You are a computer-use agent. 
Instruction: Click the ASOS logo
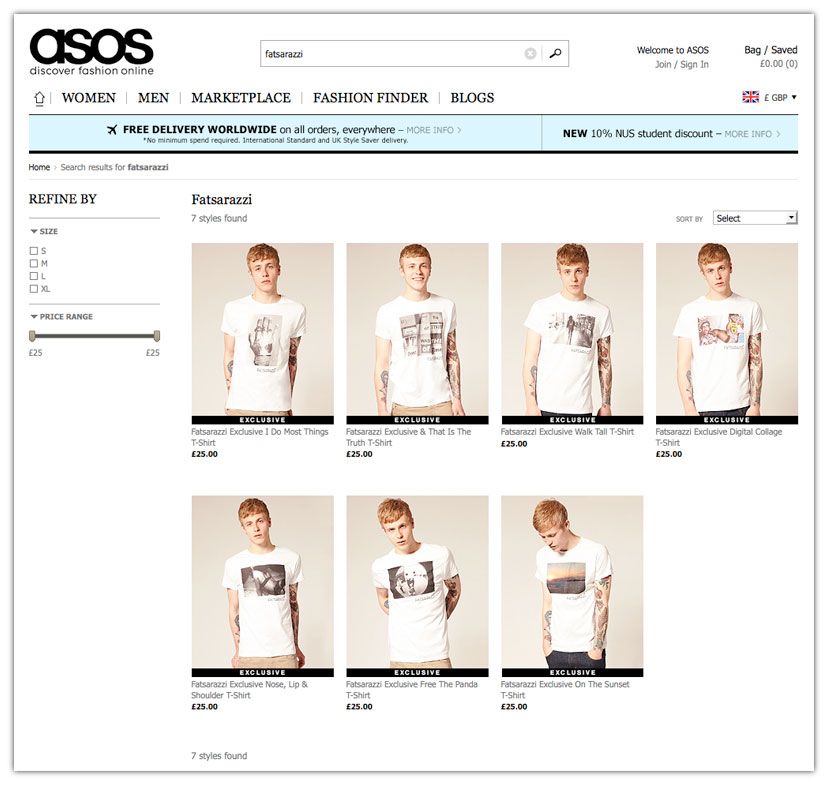[91, 51]
